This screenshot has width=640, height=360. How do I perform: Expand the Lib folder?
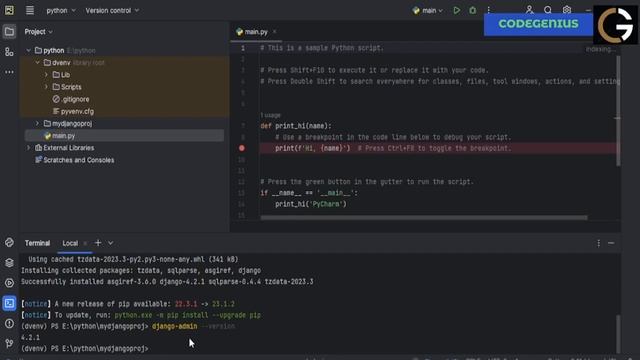click(46, 75)
